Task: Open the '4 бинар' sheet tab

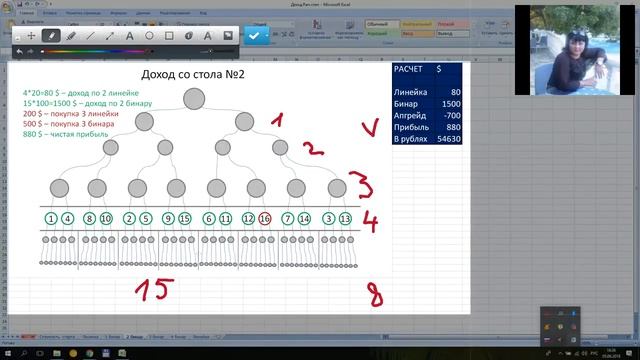Action: tap(178, 337)
